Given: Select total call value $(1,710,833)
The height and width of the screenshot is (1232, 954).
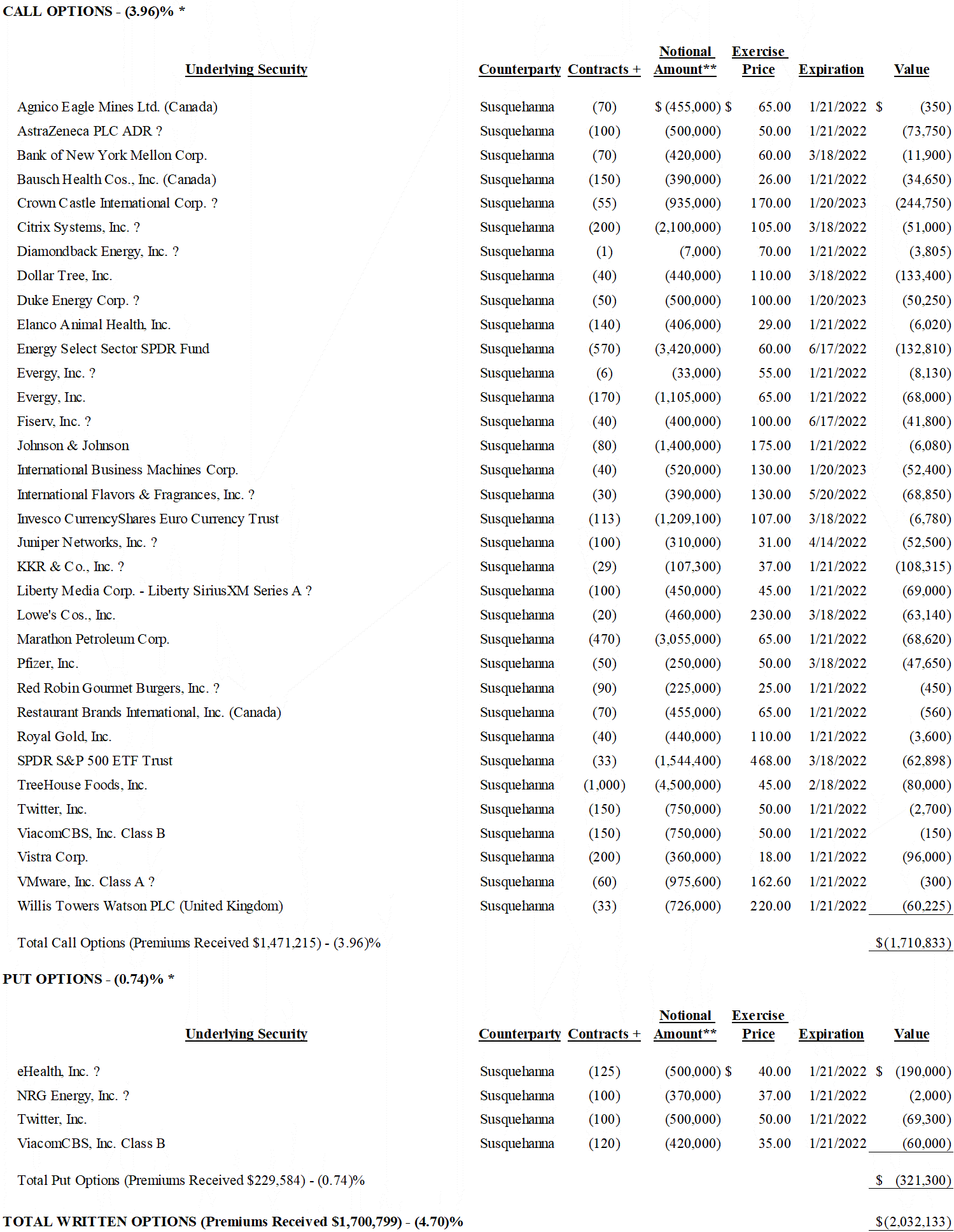Looking at the screenshot, I should pyautogui.click(x=913, y=943).
